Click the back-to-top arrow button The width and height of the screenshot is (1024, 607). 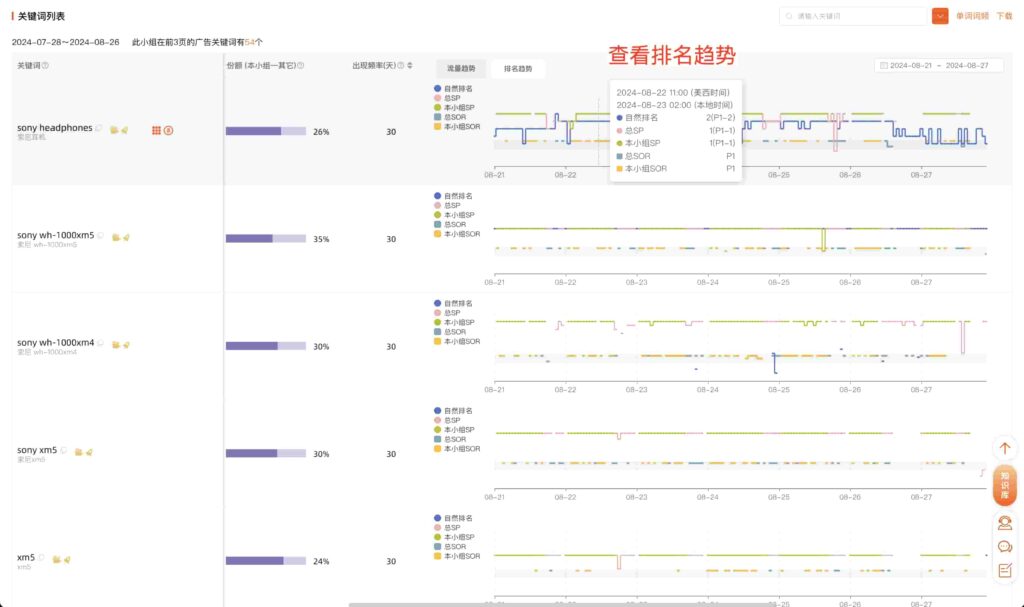point(1005,449)
